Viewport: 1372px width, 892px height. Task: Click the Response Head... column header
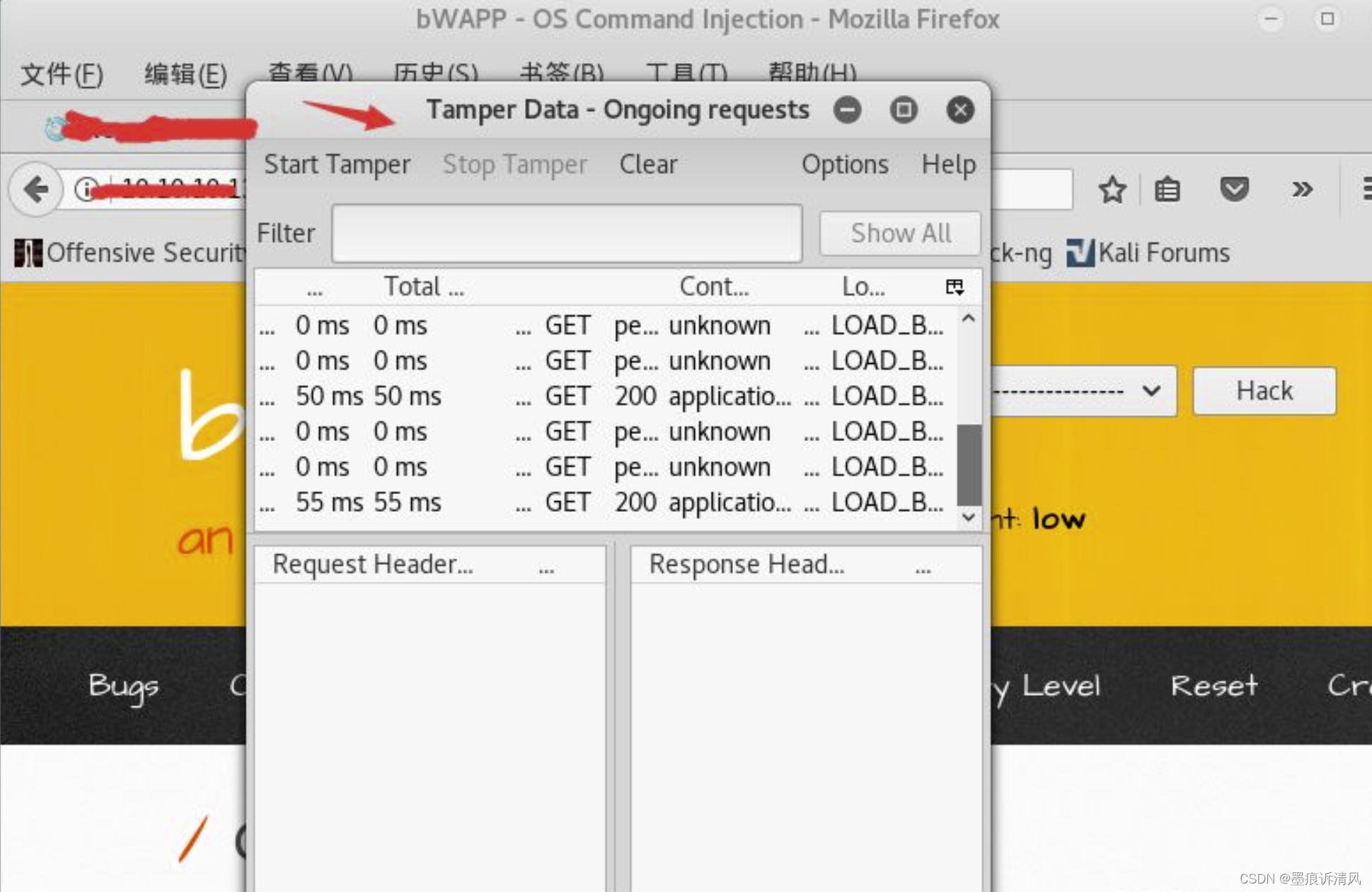pos(746,564)
